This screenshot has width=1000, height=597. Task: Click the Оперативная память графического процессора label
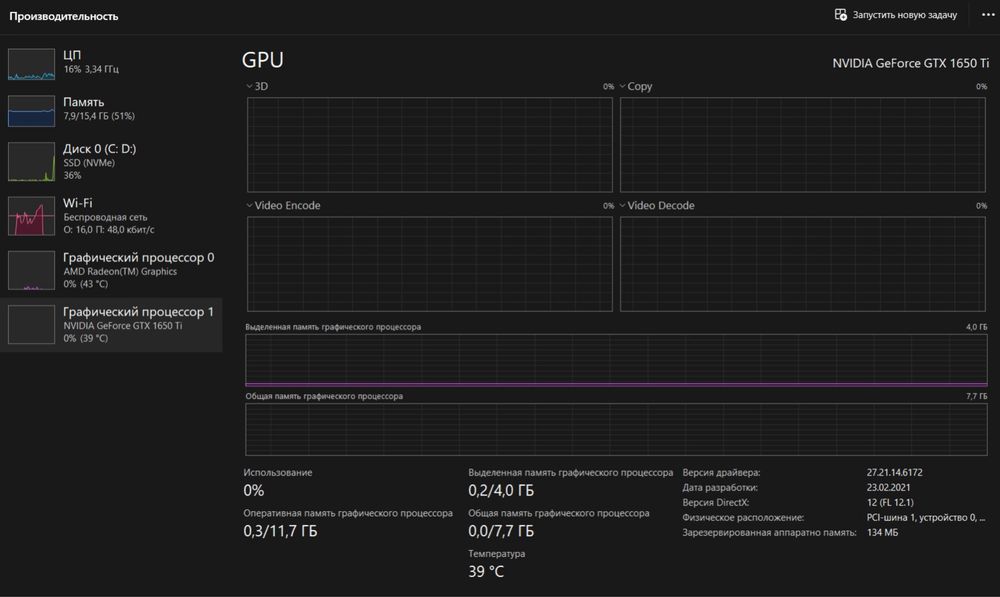pos(348,513)
